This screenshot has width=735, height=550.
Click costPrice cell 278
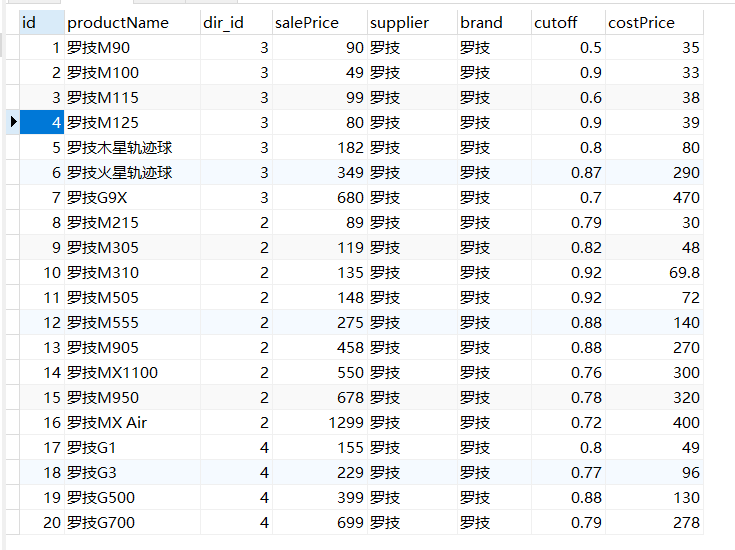[x=654, y=523]
